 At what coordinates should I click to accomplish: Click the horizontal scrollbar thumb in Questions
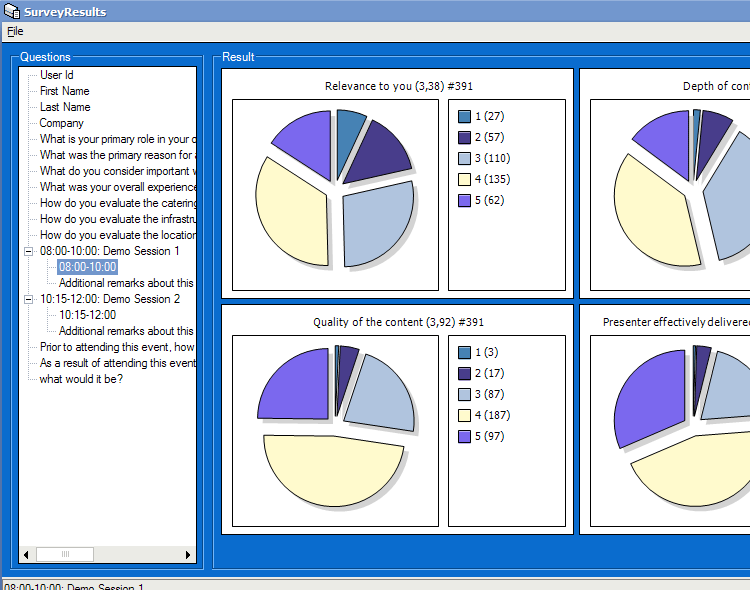(x=65, y=555)
